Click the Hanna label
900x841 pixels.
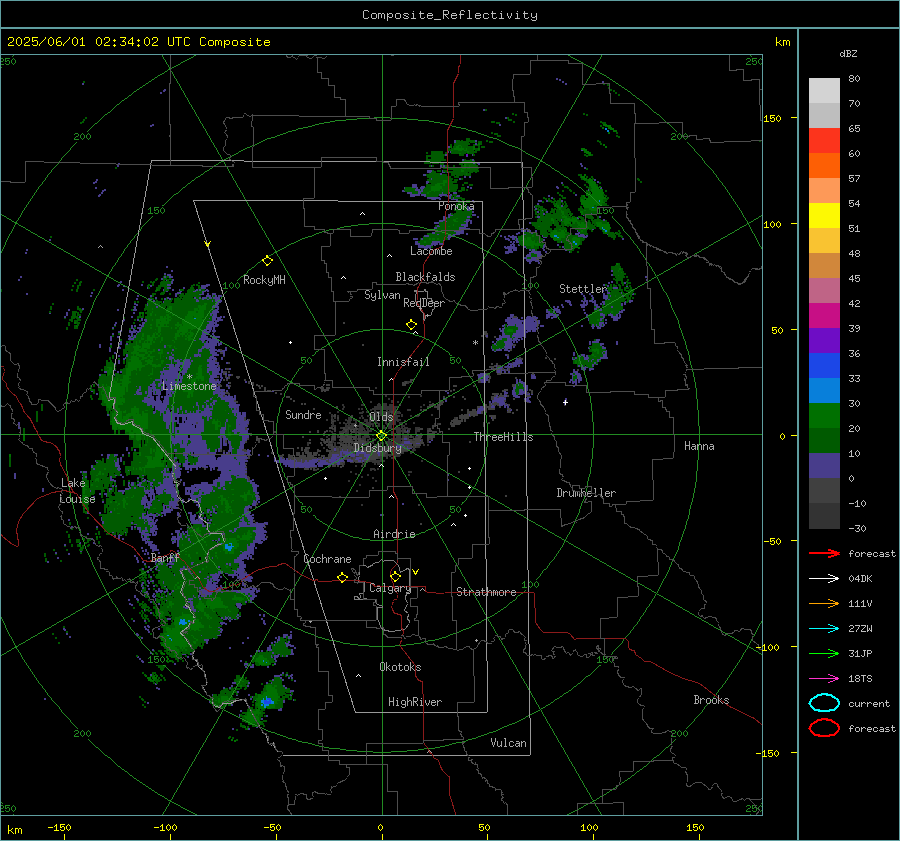tap(699, 446)
